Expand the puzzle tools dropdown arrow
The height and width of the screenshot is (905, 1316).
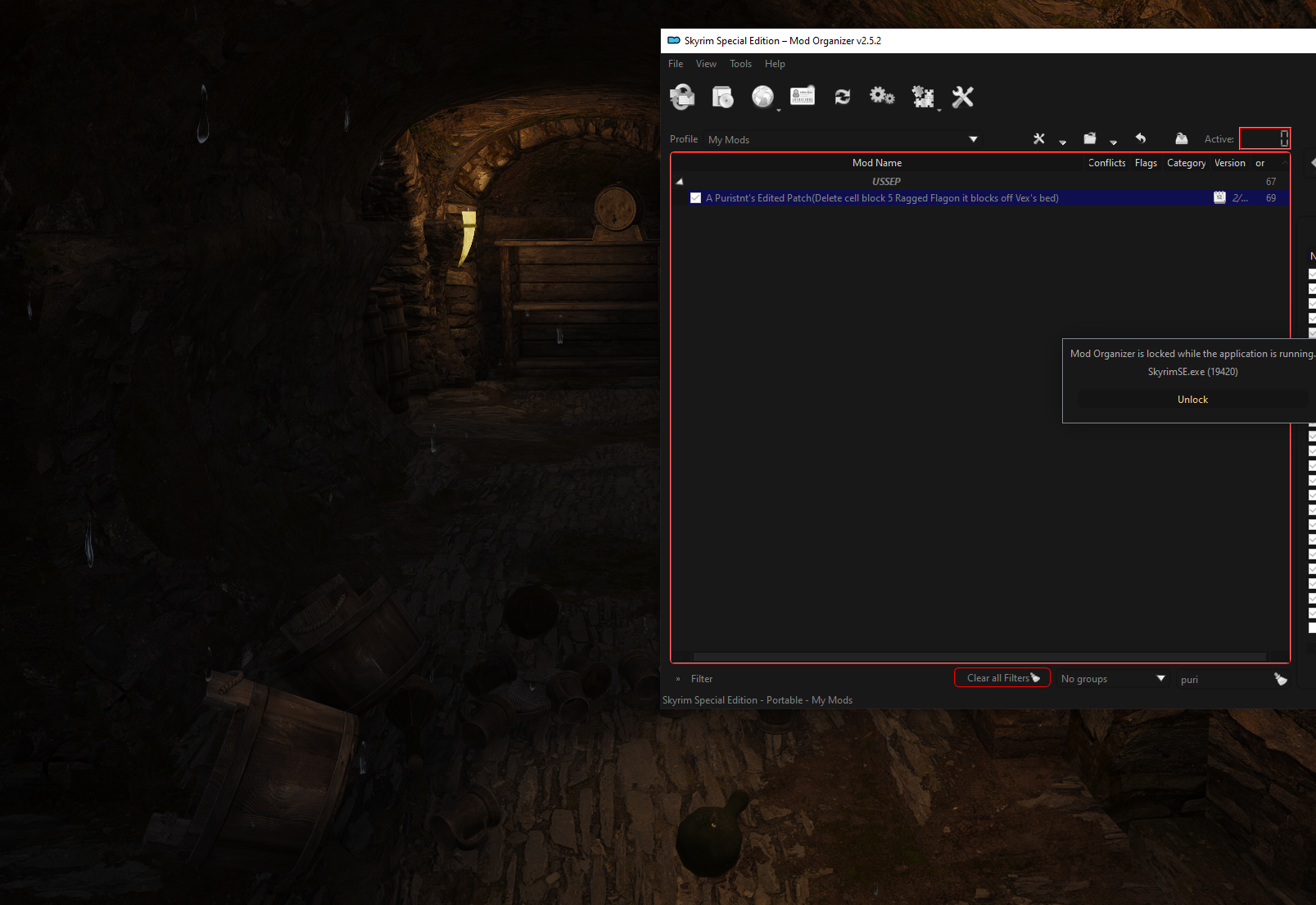(x=939, y=109)
